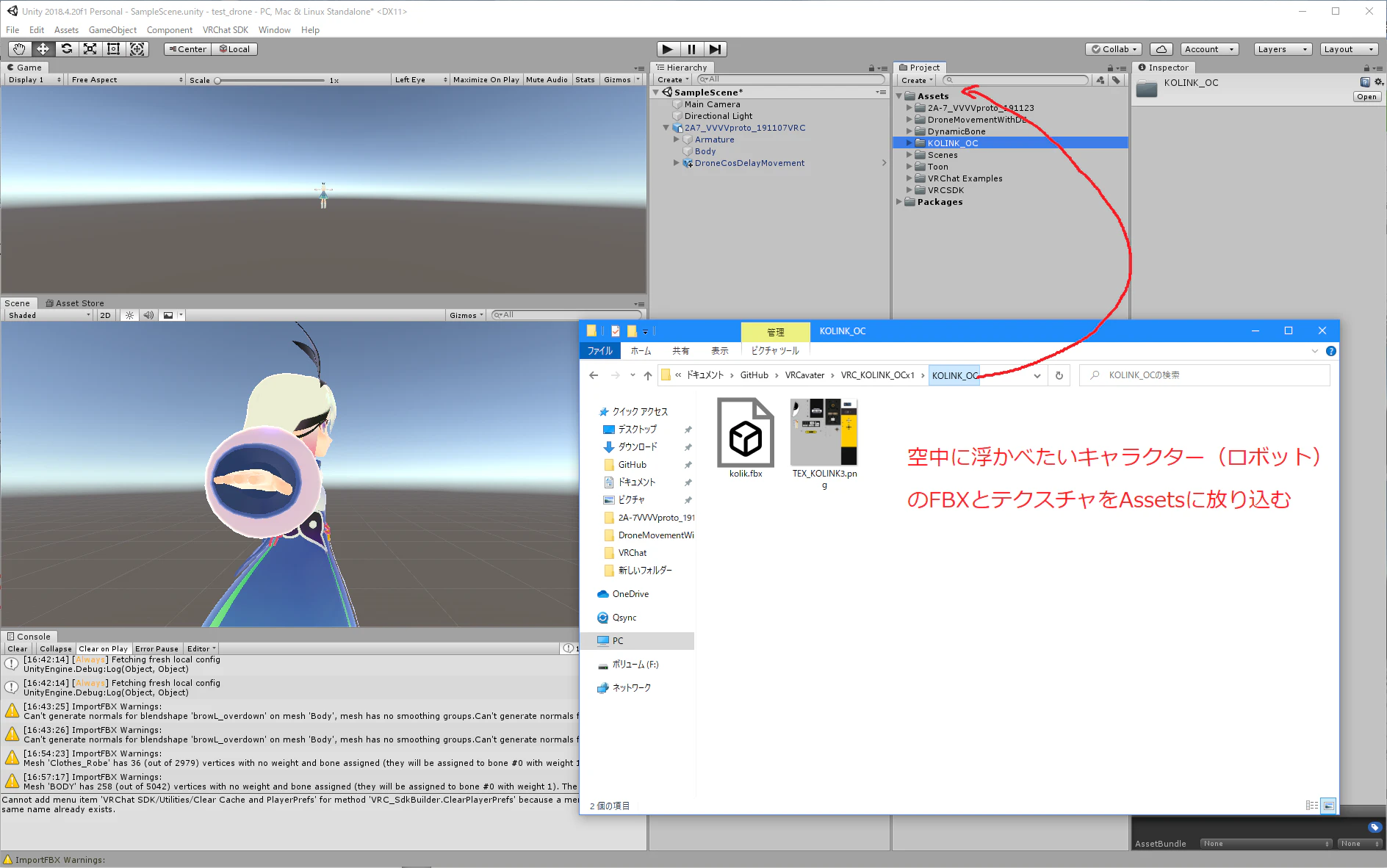Toggle Stats overlay in Game view
The height and width of the screenshot is (868, 1387).
pos(586,80)
